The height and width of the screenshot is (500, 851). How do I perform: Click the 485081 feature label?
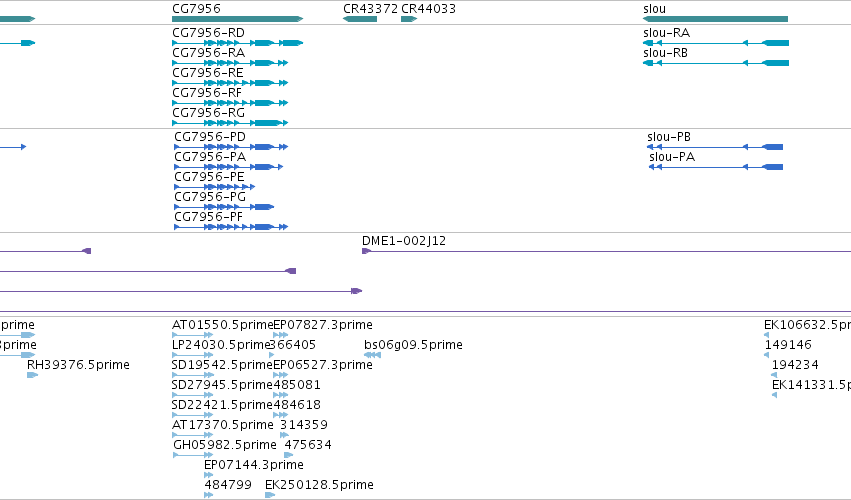[297, 385]
